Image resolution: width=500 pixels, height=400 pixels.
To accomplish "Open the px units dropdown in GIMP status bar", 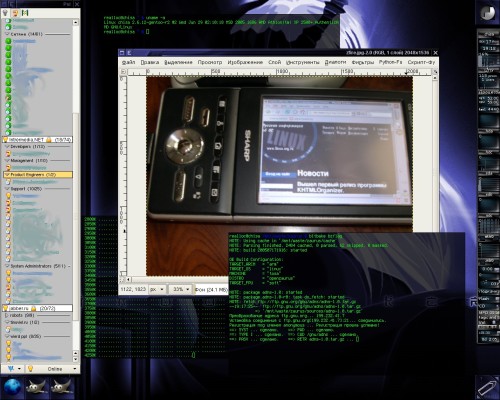I will coord(157,289).
